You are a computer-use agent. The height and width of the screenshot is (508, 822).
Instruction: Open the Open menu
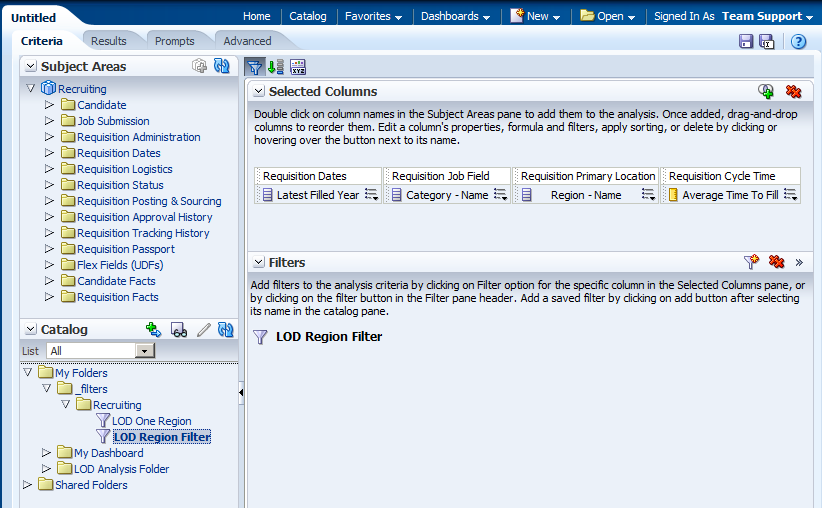[607, 16]
